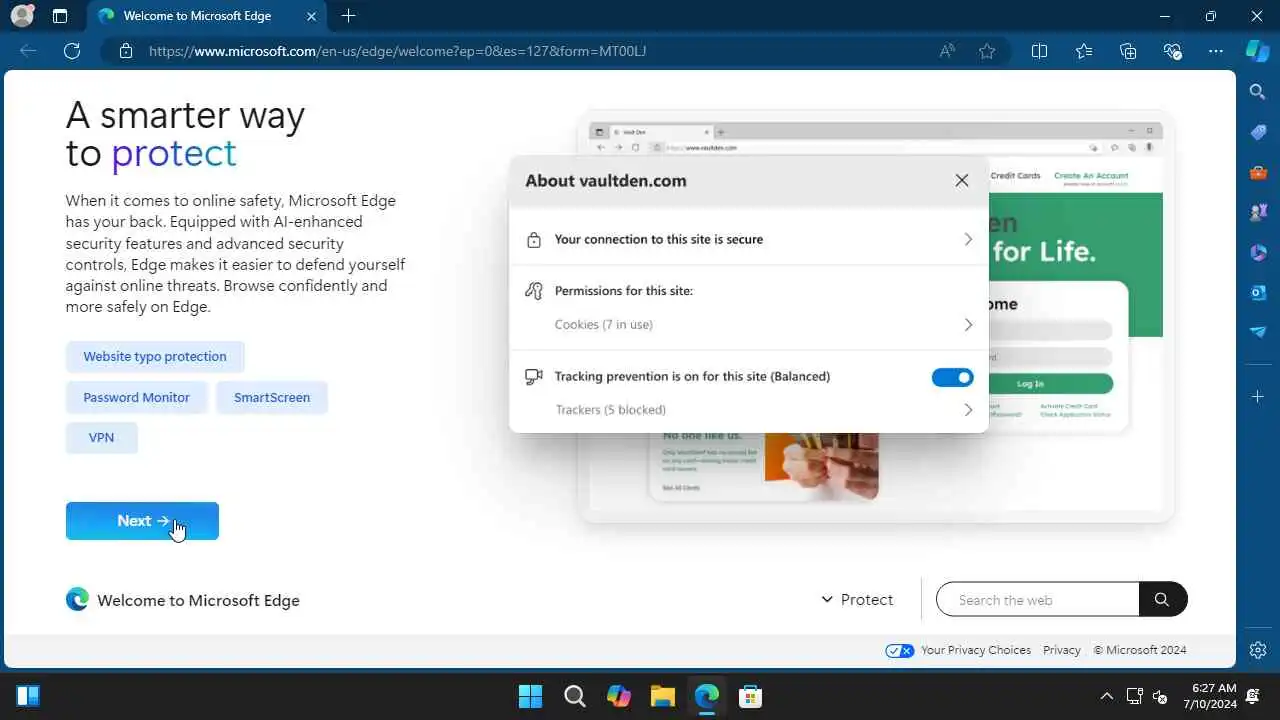The image size is (1280, 720).
Task: Open the widgets panel in taskbar corner
Action: [28, 696]
